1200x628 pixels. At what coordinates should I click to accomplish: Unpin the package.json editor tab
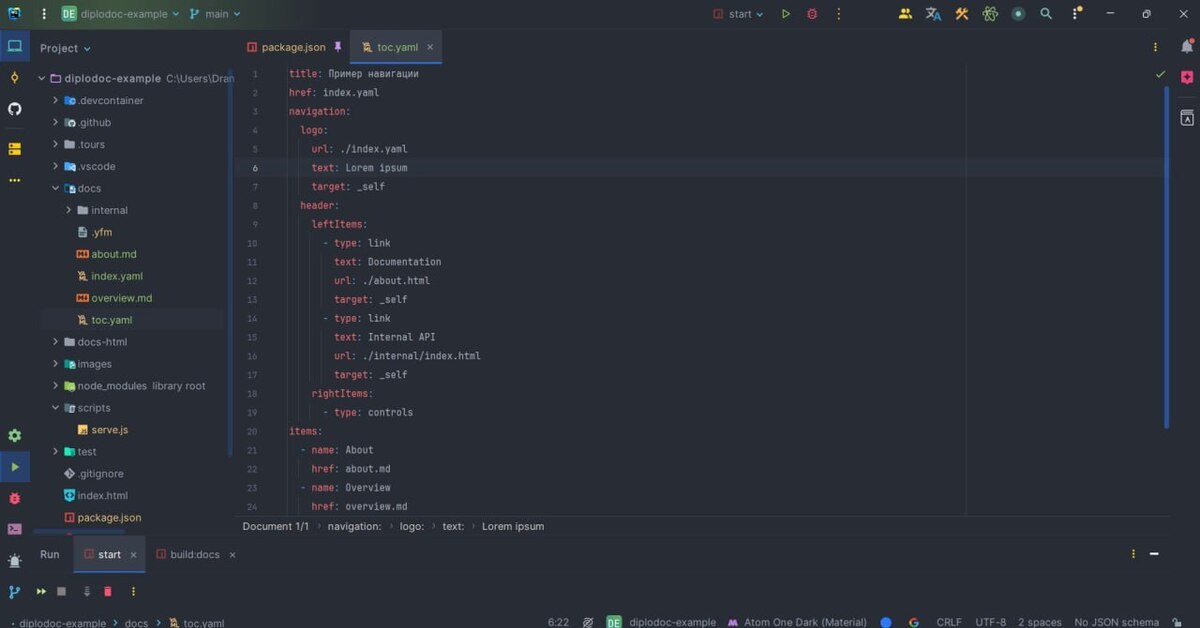[338, 47]
